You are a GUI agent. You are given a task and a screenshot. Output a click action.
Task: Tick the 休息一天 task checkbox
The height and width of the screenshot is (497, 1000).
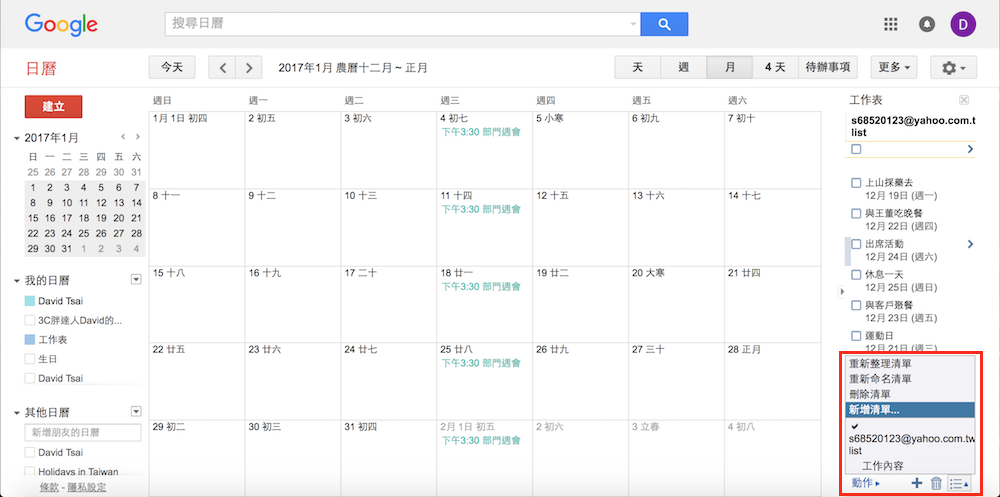coord(856,274)
